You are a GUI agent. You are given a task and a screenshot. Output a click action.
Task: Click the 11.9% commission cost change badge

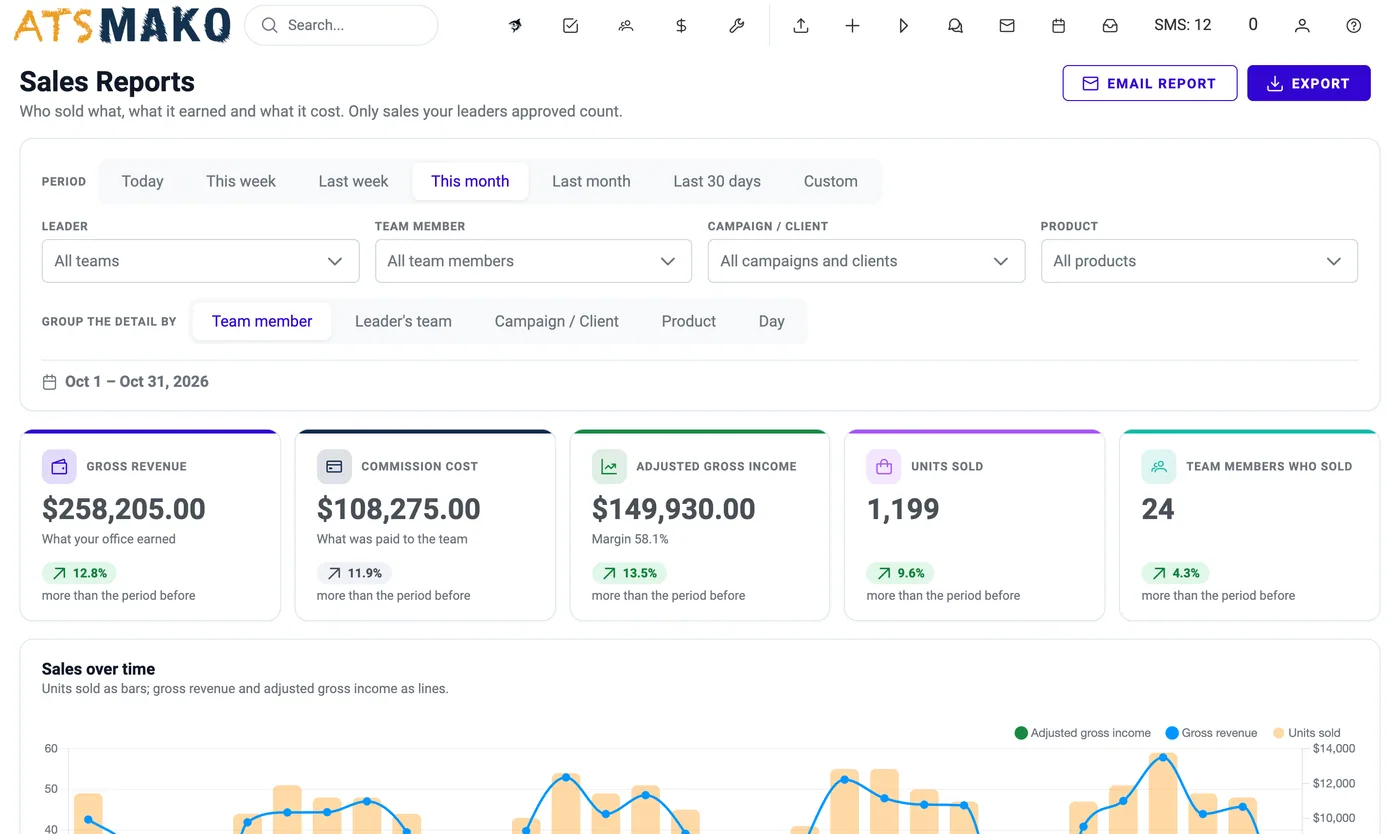click(x=354, y=573)
